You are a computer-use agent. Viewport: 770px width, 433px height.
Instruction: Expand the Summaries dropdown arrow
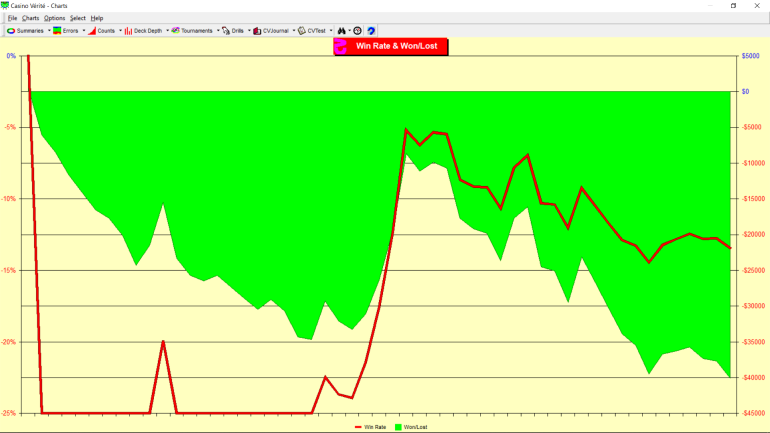tap(48, 31)
